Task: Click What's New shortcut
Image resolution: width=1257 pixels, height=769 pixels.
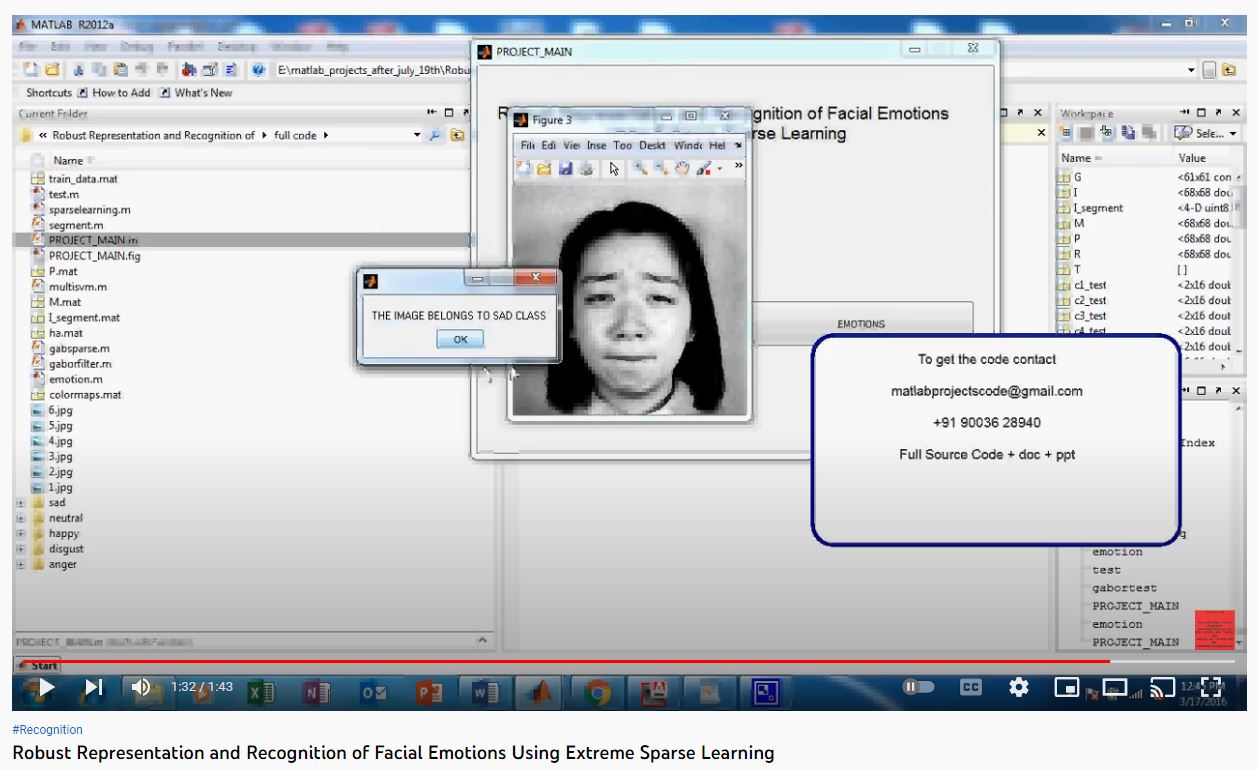Action: [x=195, y=92]
